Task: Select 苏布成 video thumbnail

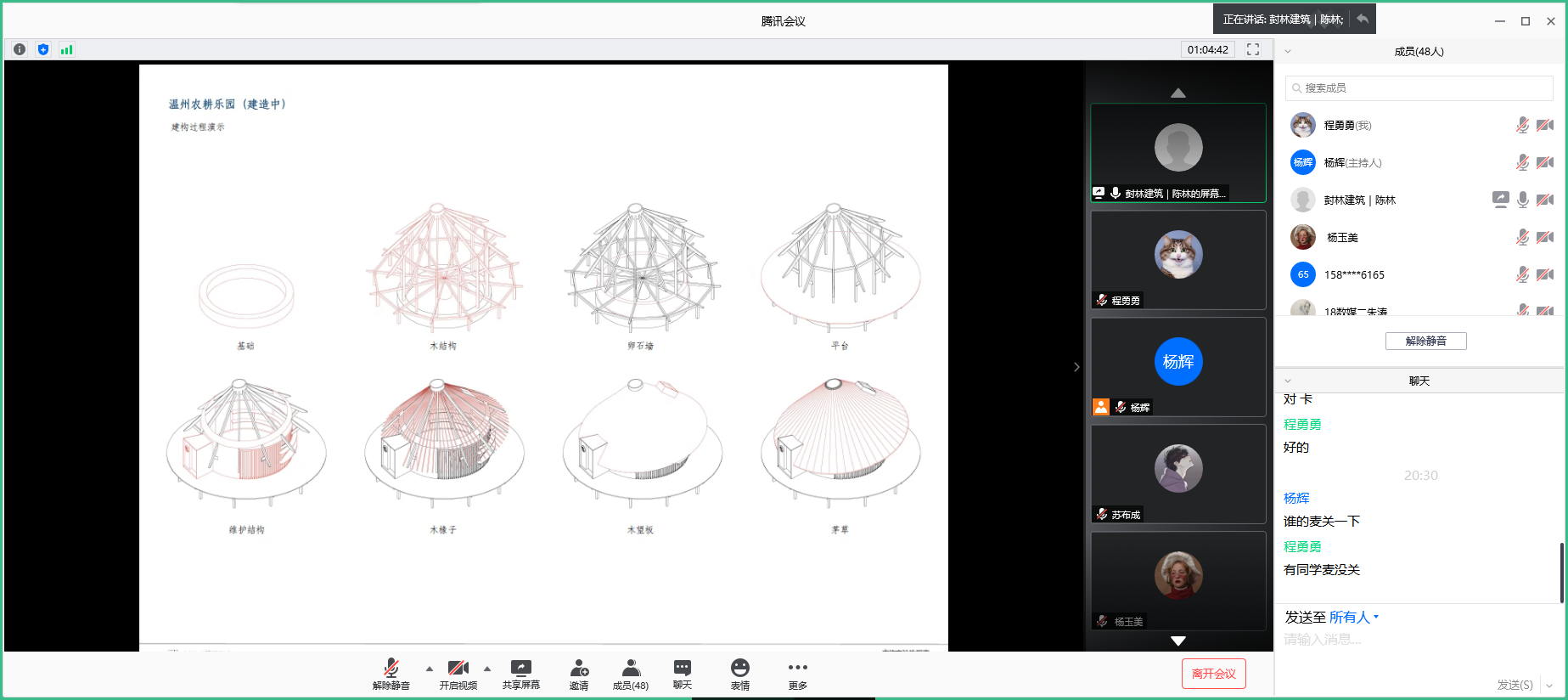Action: (1178, 474)
